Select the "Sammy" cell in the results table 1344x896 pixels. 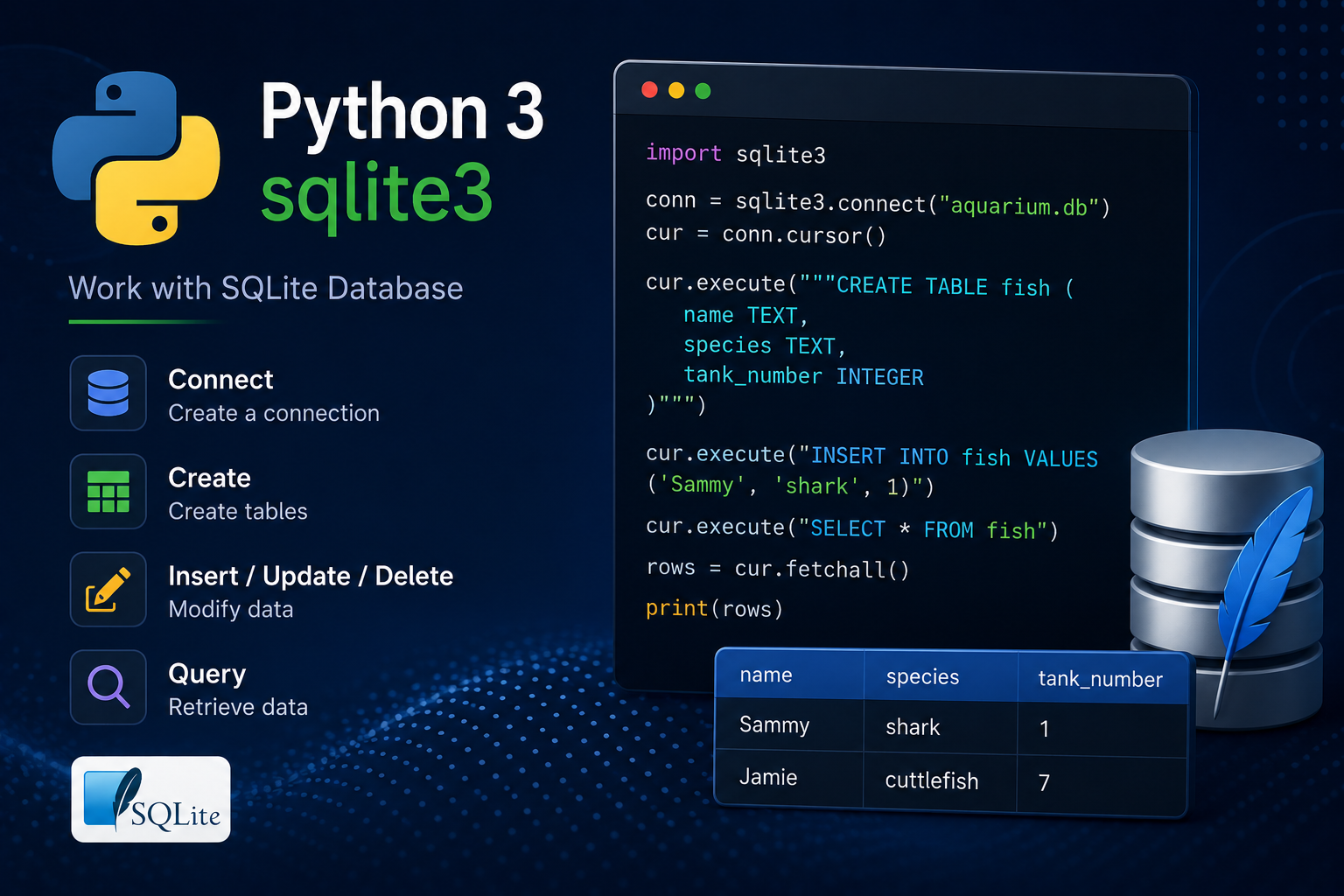point(774,725)
